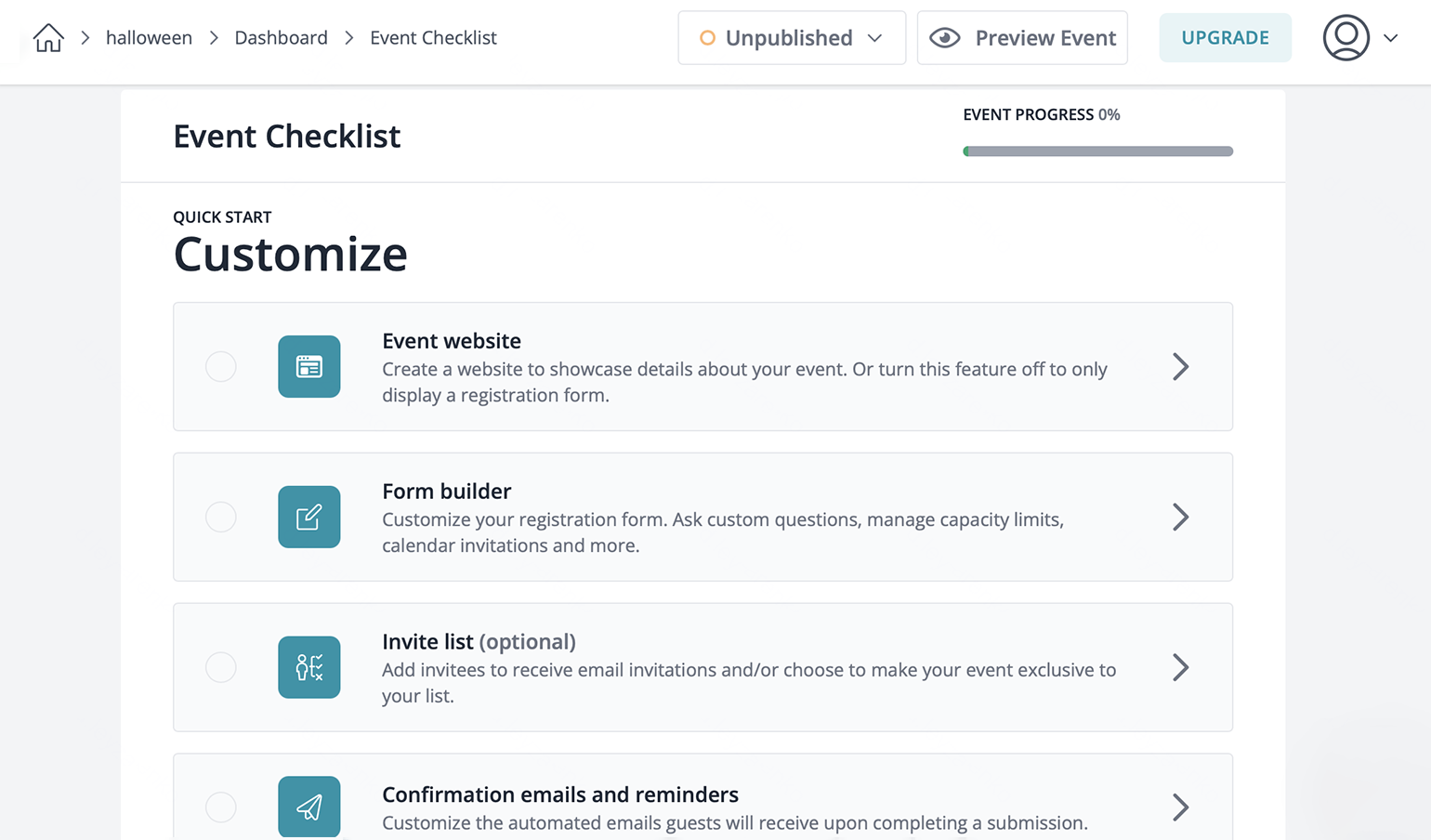Toggle the Confirmation emails completion circle
The width and height of the screenshot is (1431, 840).
(221, 807)
